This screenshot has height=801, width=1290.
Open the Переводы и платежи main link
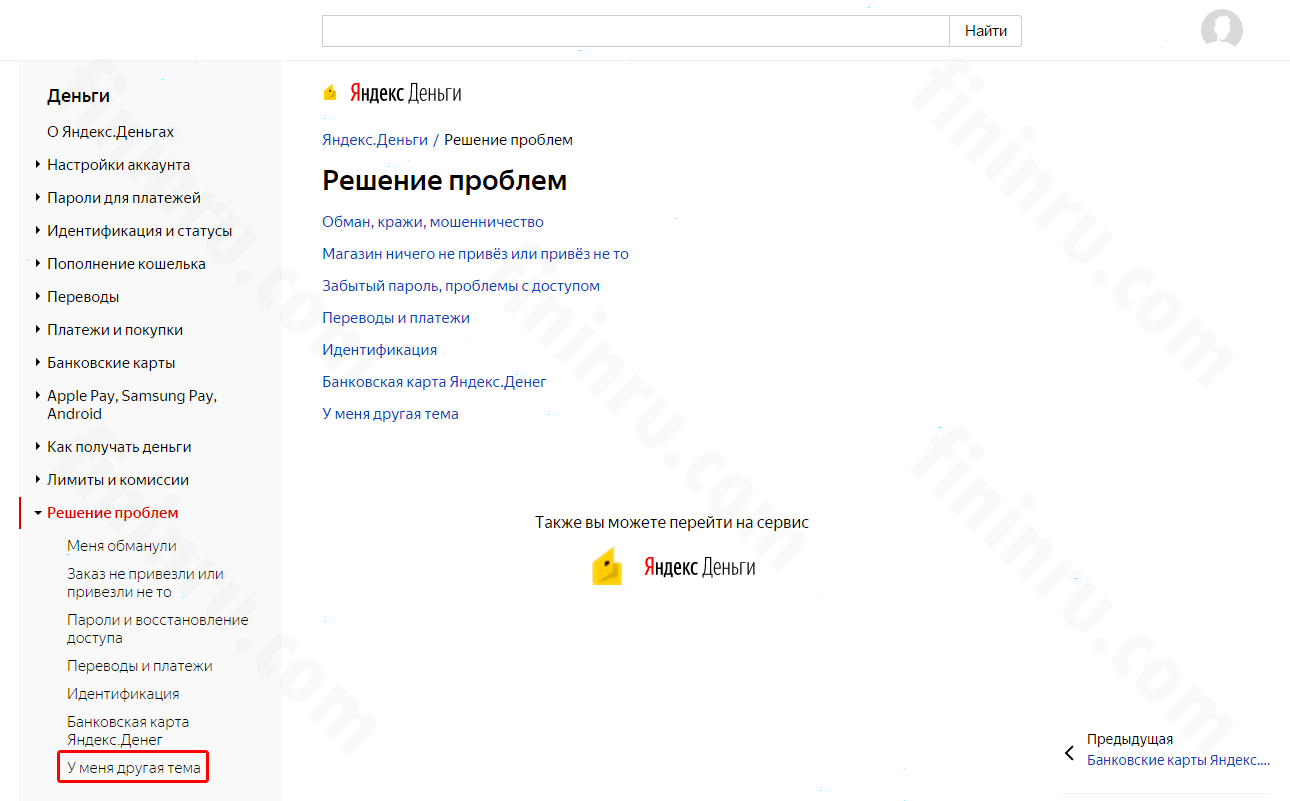tap(396, 318)
